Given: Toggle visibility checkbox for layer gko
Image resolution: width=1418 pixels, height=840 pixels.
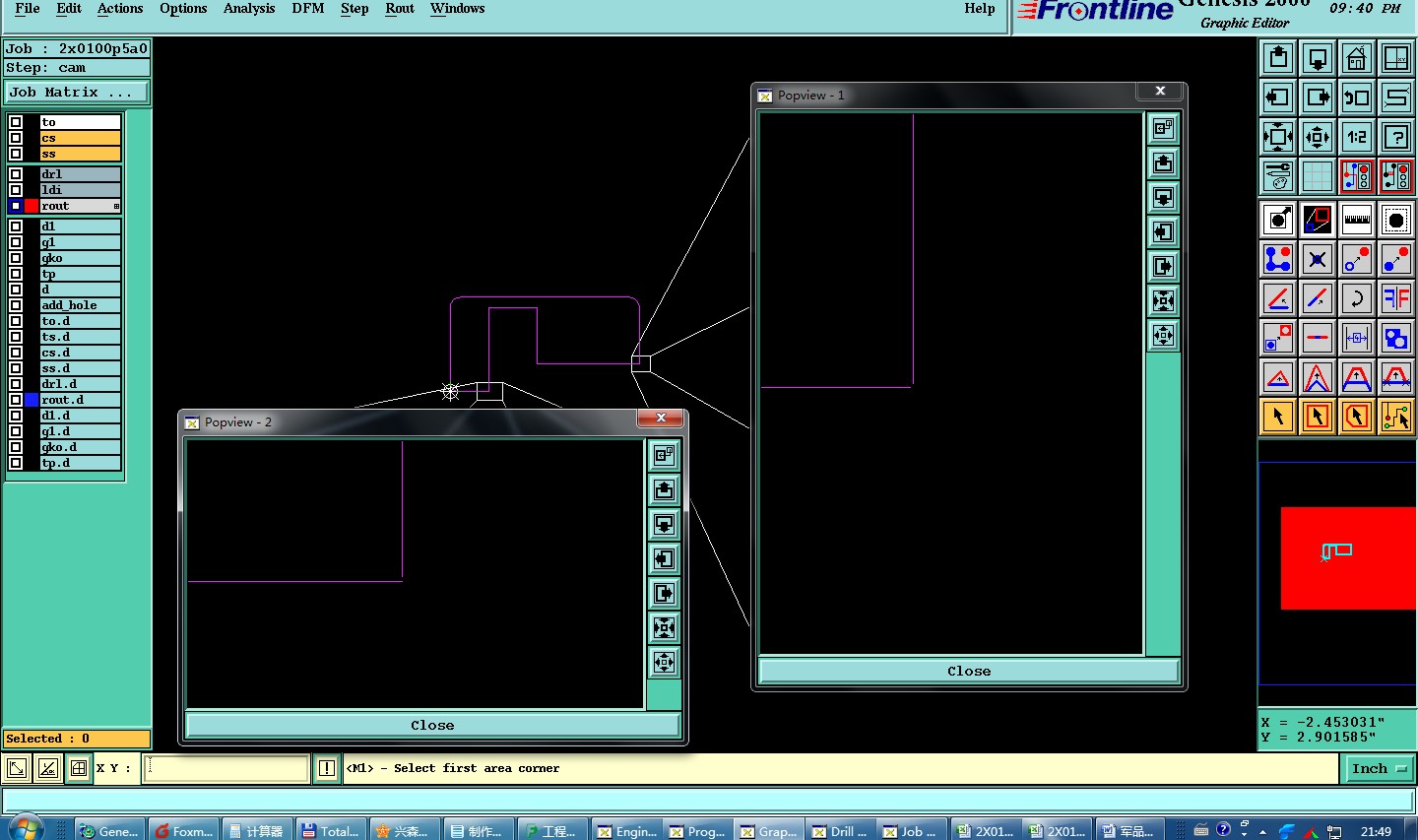Looking at the screenshot, I should point(16,258).
